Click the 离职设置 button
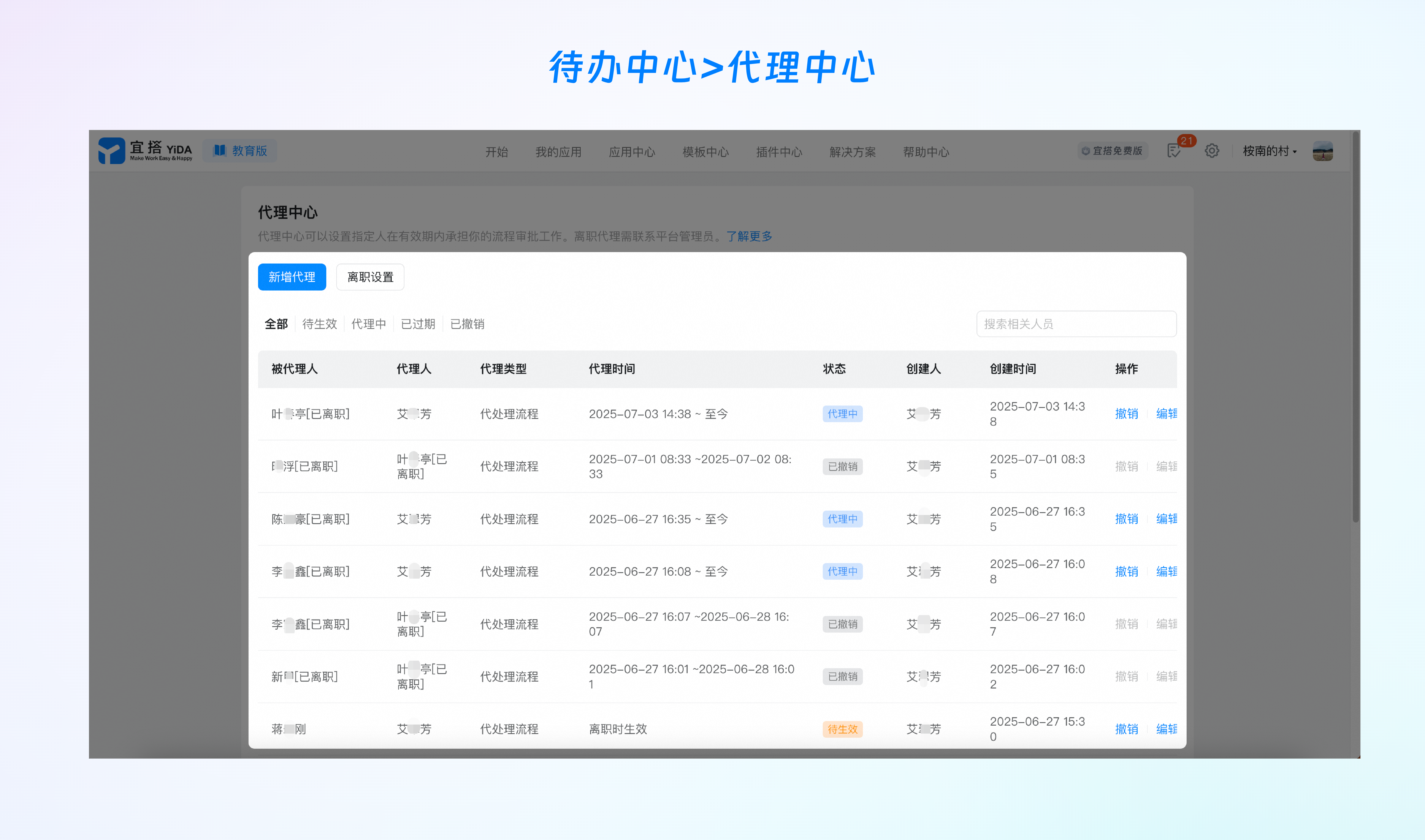Image resolution: width=1425 pixels, height=840 pixels. [x=370, y=277]
